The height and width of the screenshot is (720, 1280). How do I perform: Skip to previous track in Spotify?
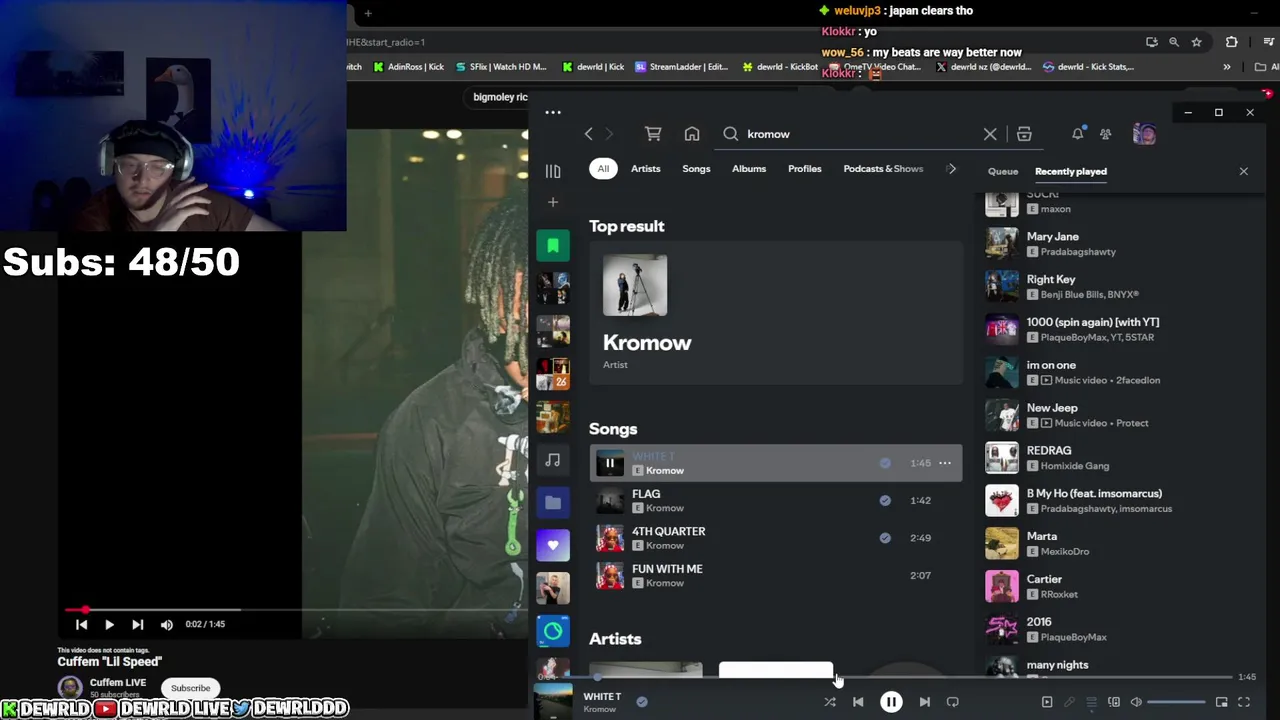click(858, 702)
